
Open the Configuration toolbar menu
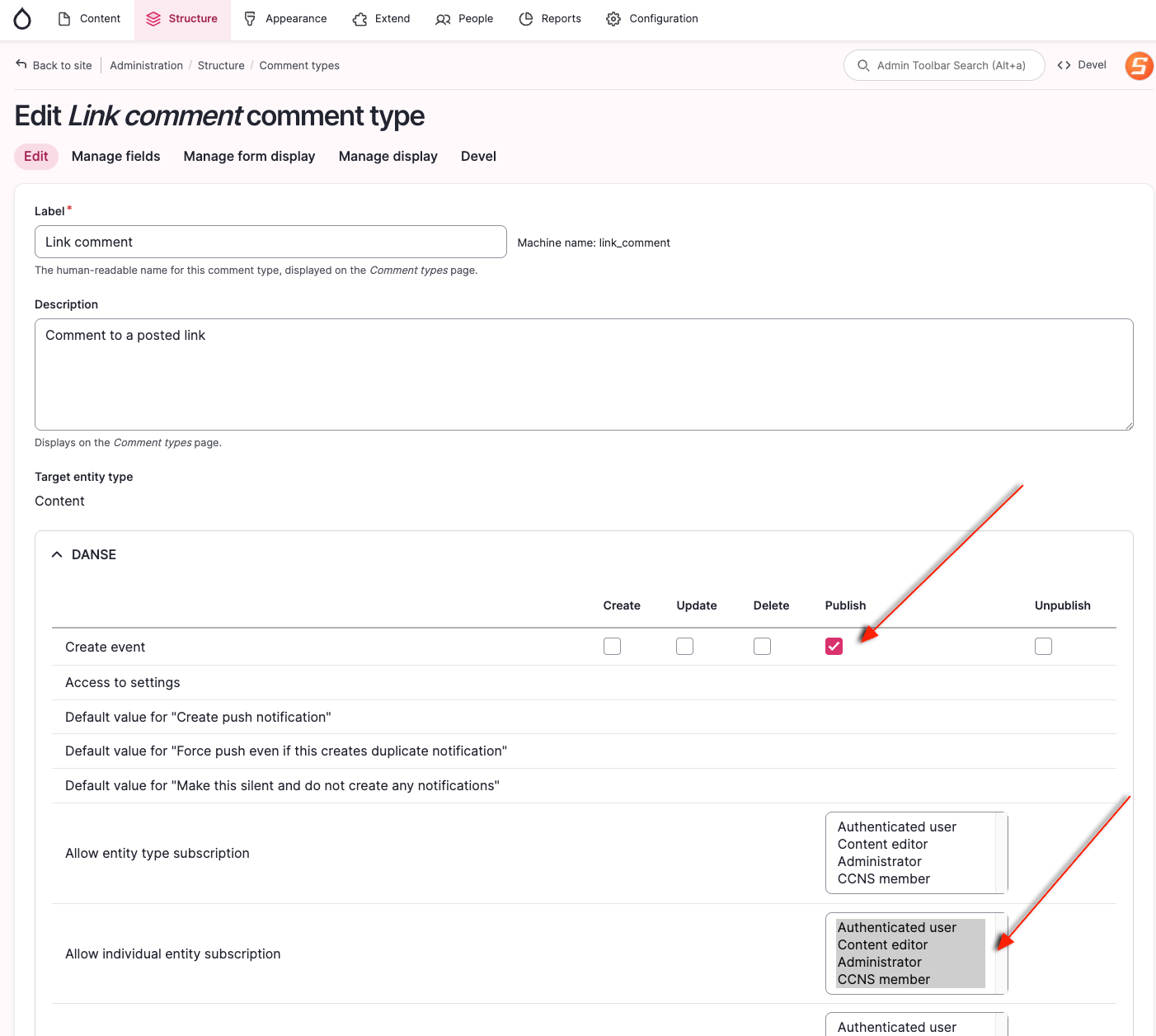652,19
